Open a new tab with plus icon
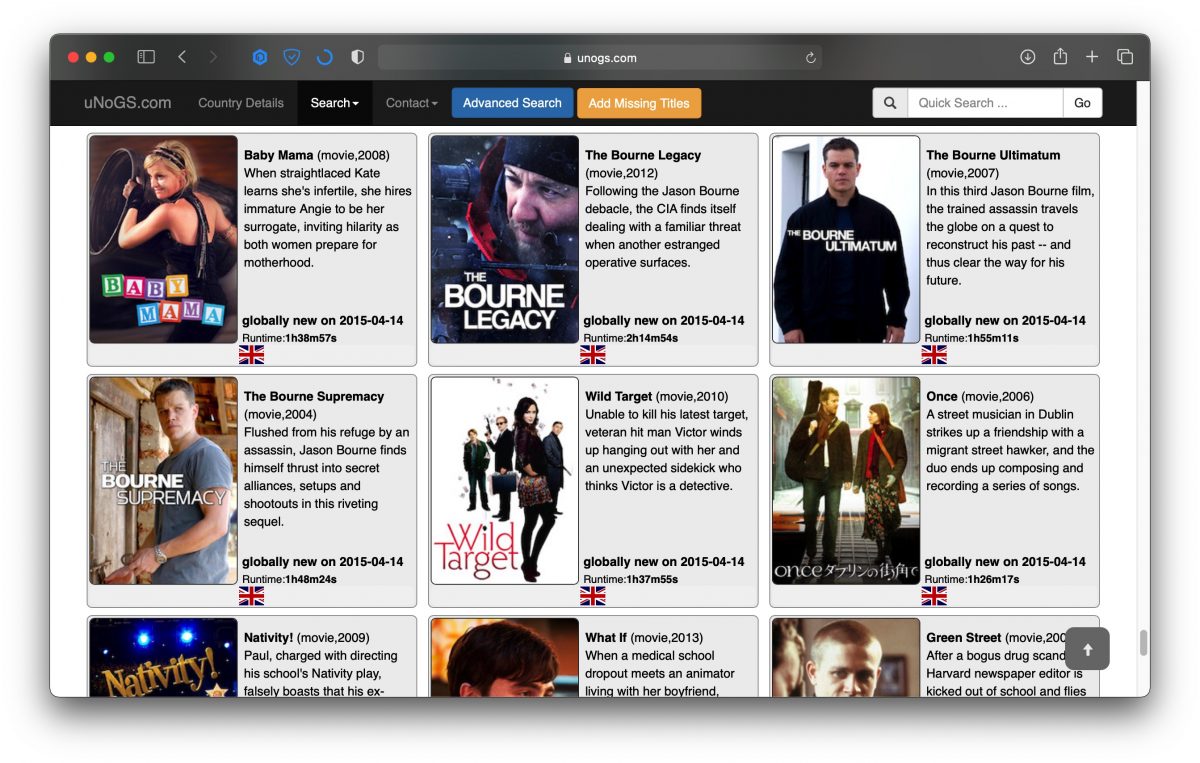This screenshot has width=1200, height=763. [x=1092, y=57]
